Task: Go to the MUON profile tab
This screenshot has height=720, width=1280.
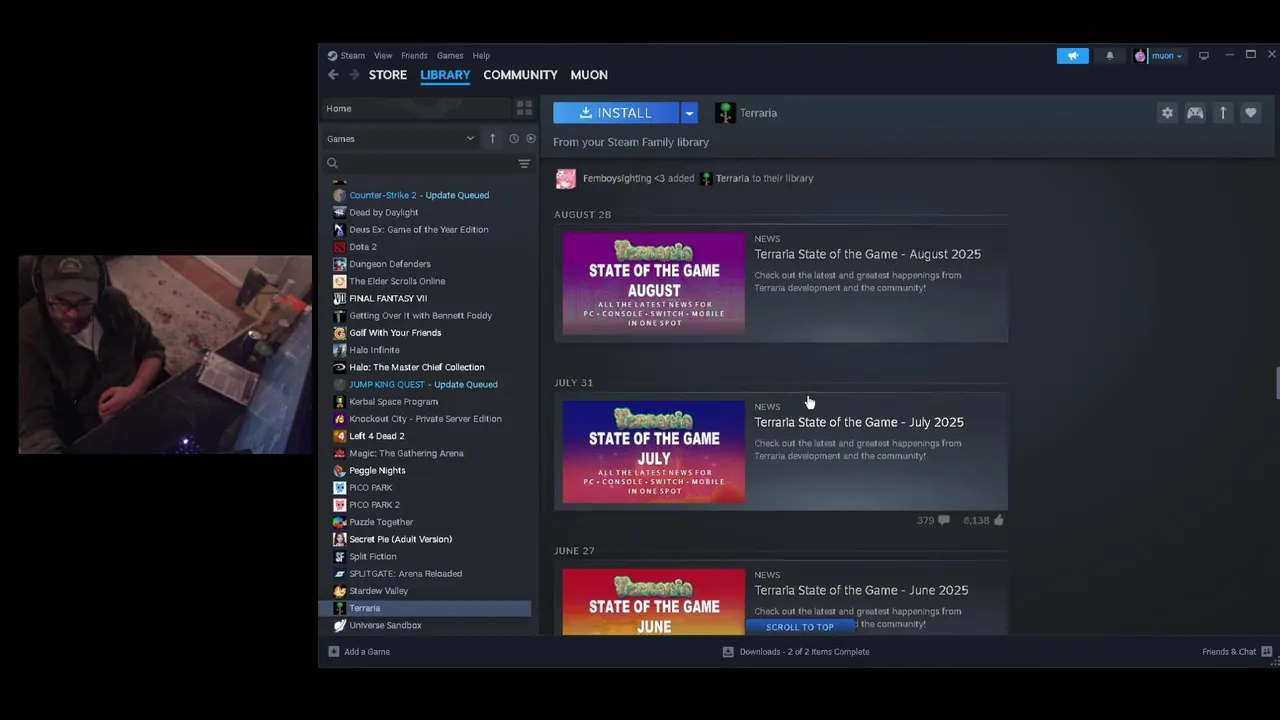Action: tap(589, 75)
